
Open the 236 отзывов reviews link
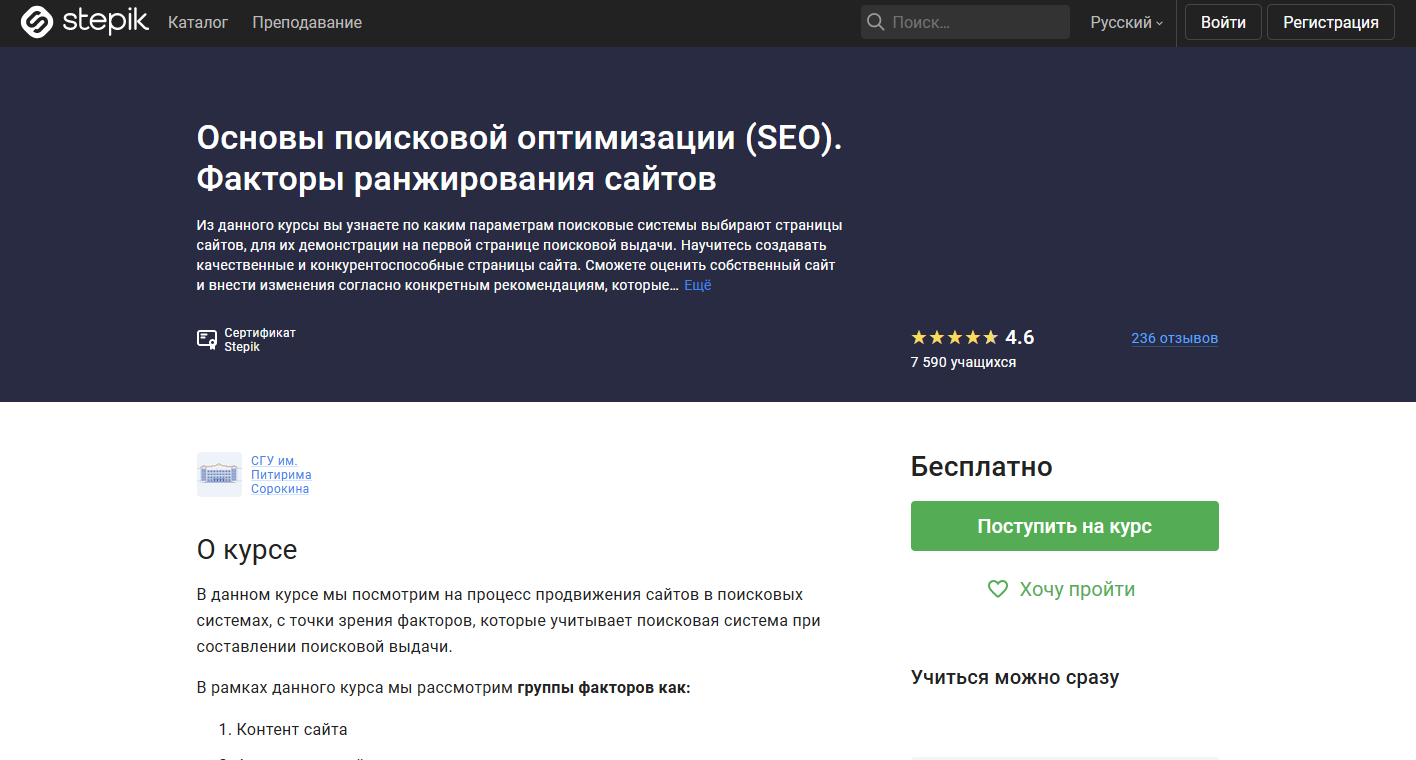[1174, 338]
